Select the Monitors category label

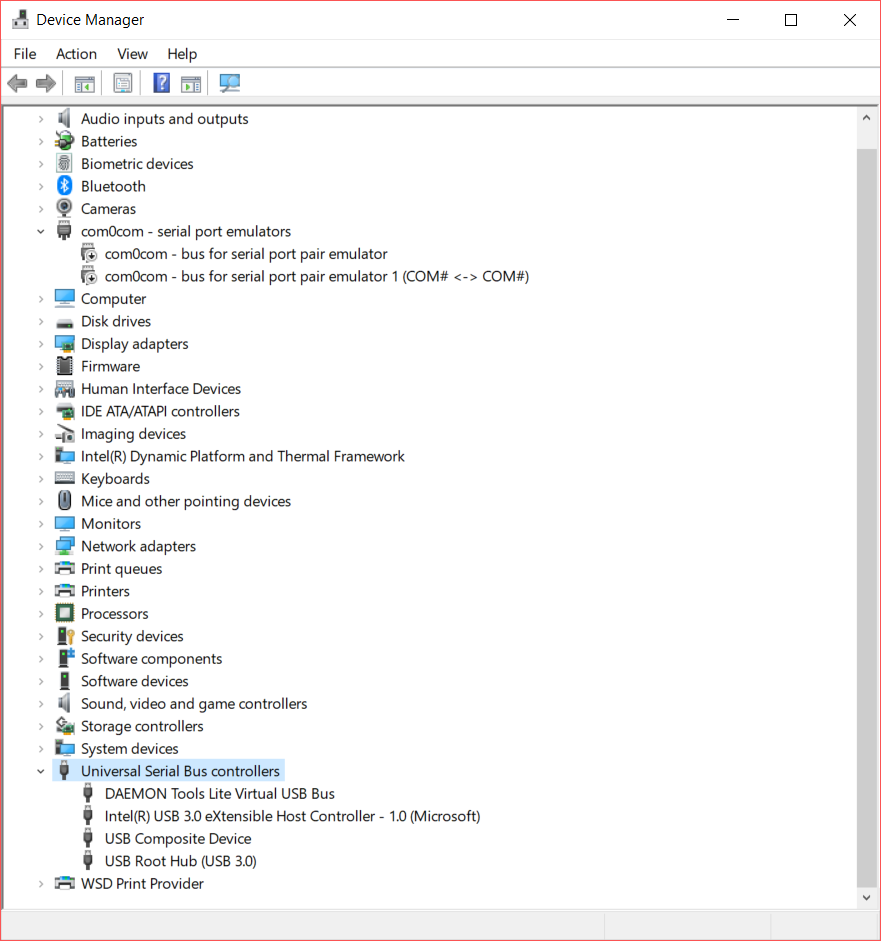click(111, 523)
